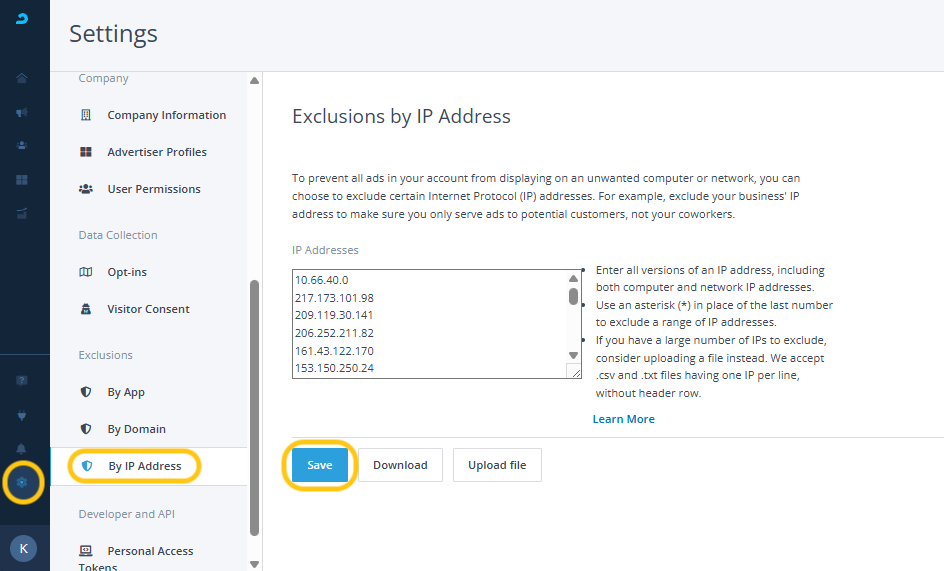Click the settings gear icon in the rail
The height and width of the screenshot is (571, 944).
click(x=22, y=483)
